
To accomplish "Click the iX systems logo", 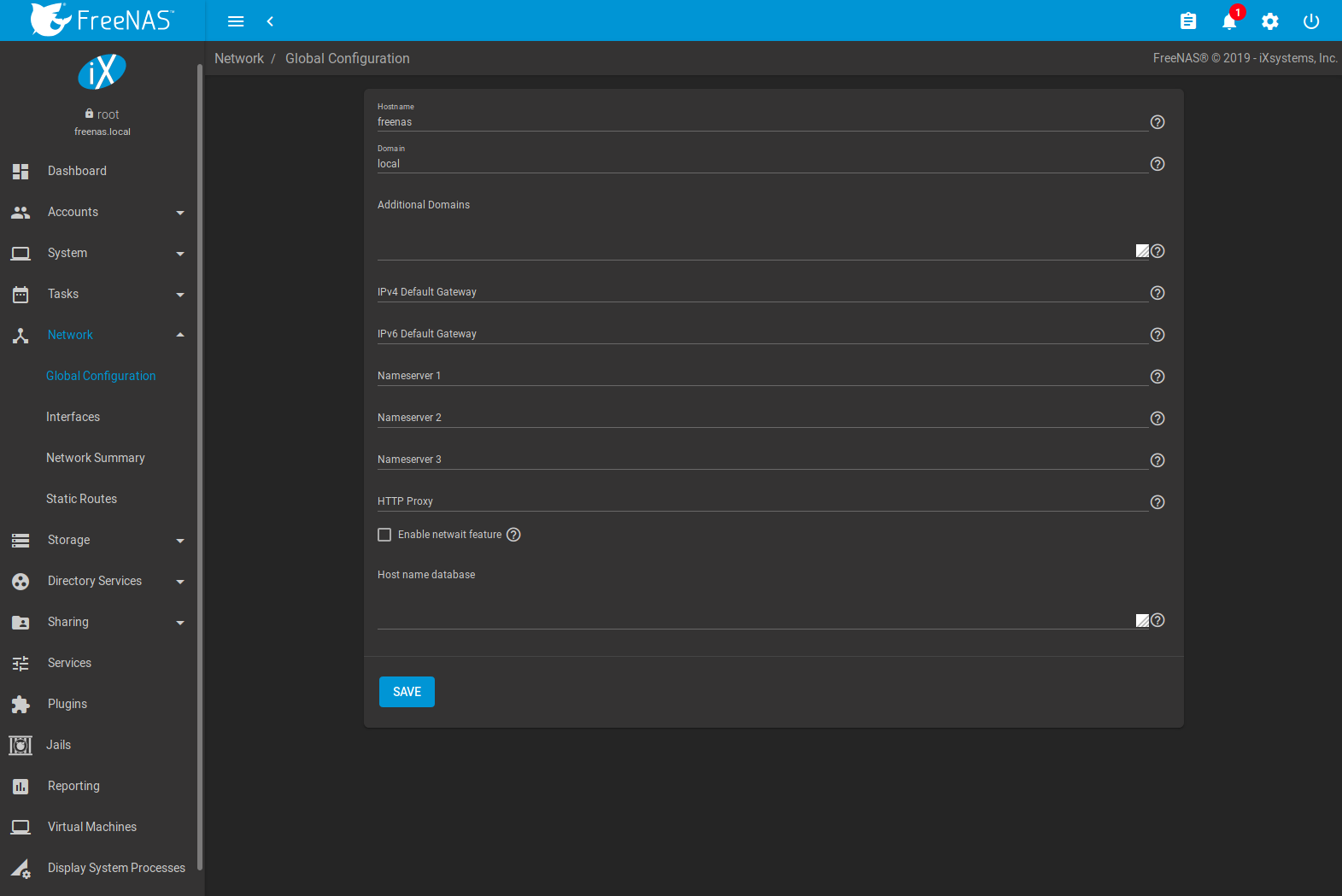I will 102,72.
